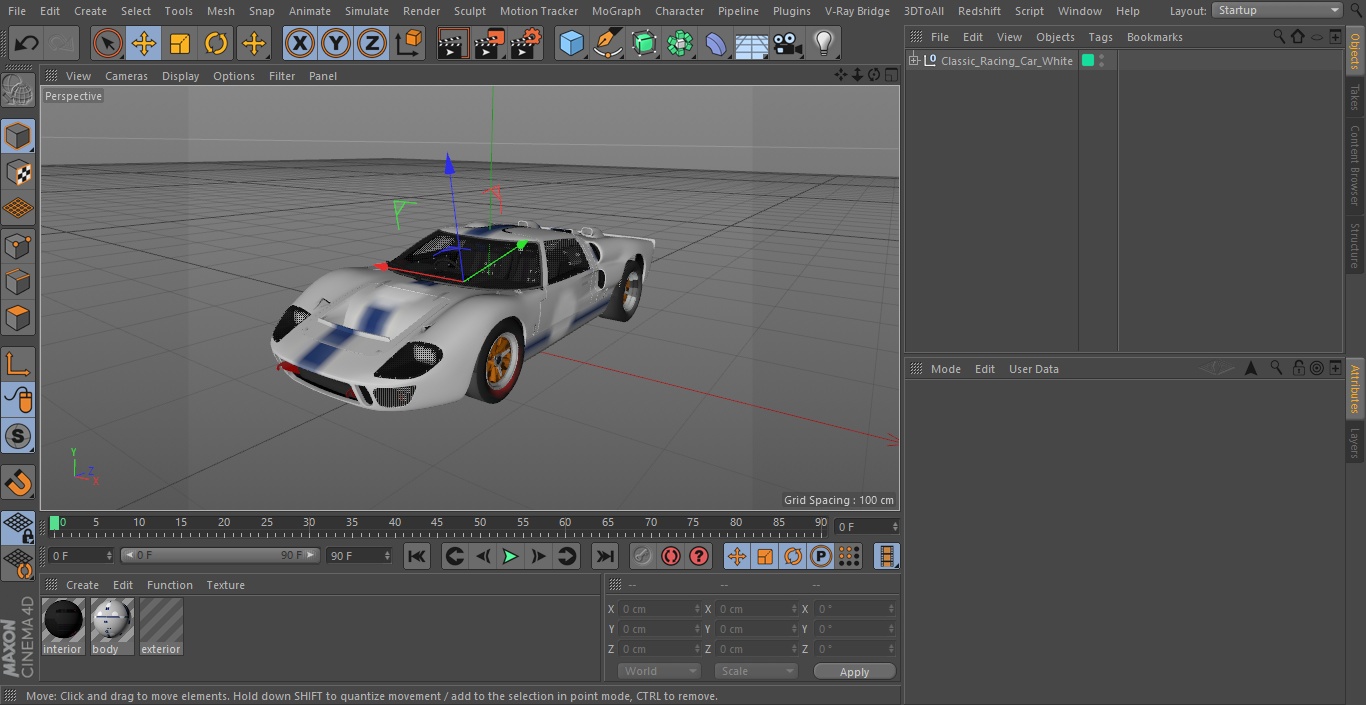
Task: Activate the Rotate tool
Action: tap(216, 43)
